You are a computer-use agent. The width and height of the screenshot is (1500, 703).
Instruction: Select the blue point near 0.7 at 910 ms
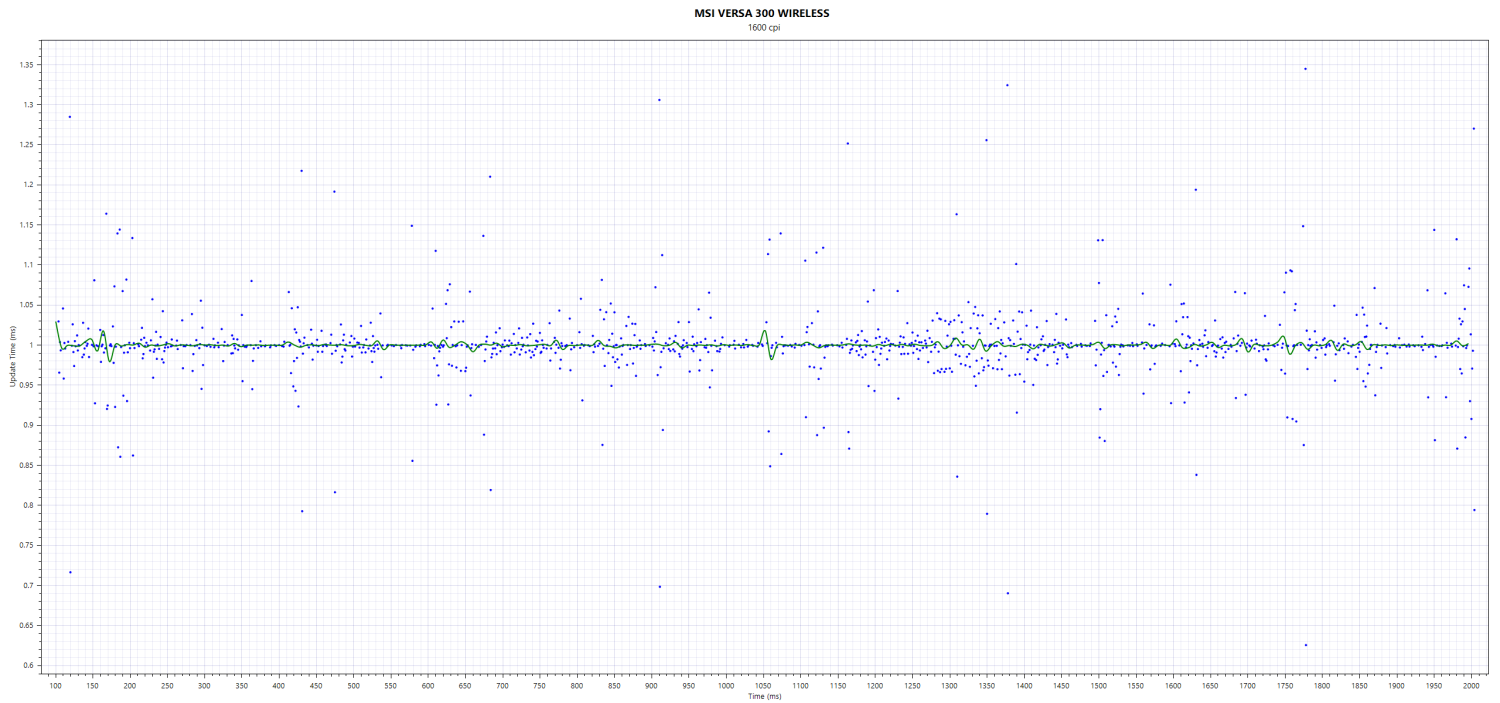660,587
